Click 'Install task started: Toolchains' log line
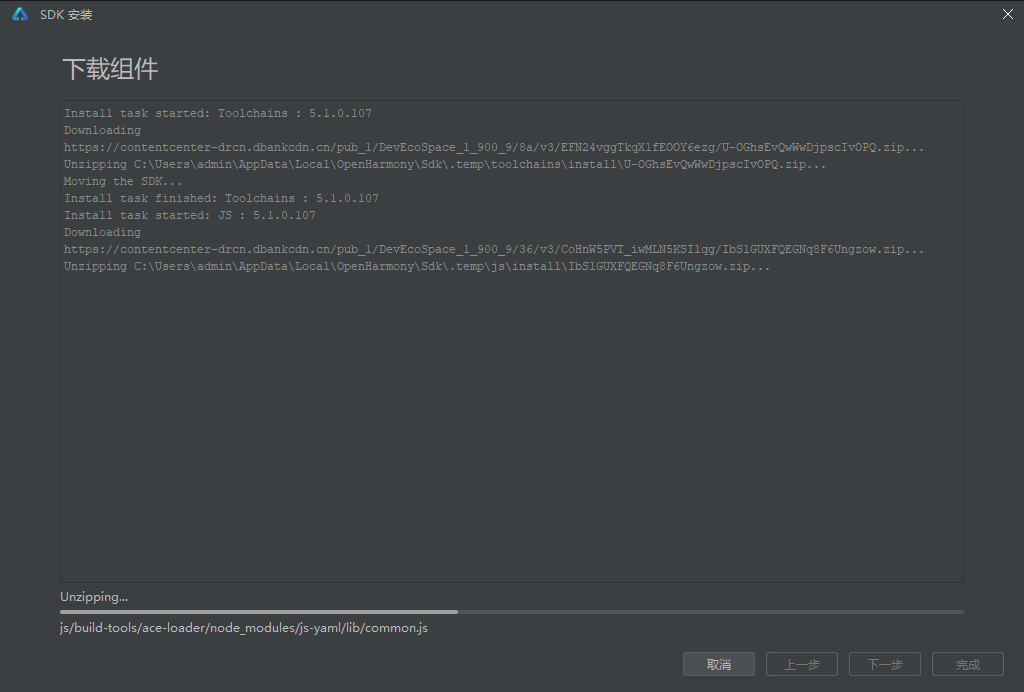Screen dimensions: 1024x692 tap(218, 113)
